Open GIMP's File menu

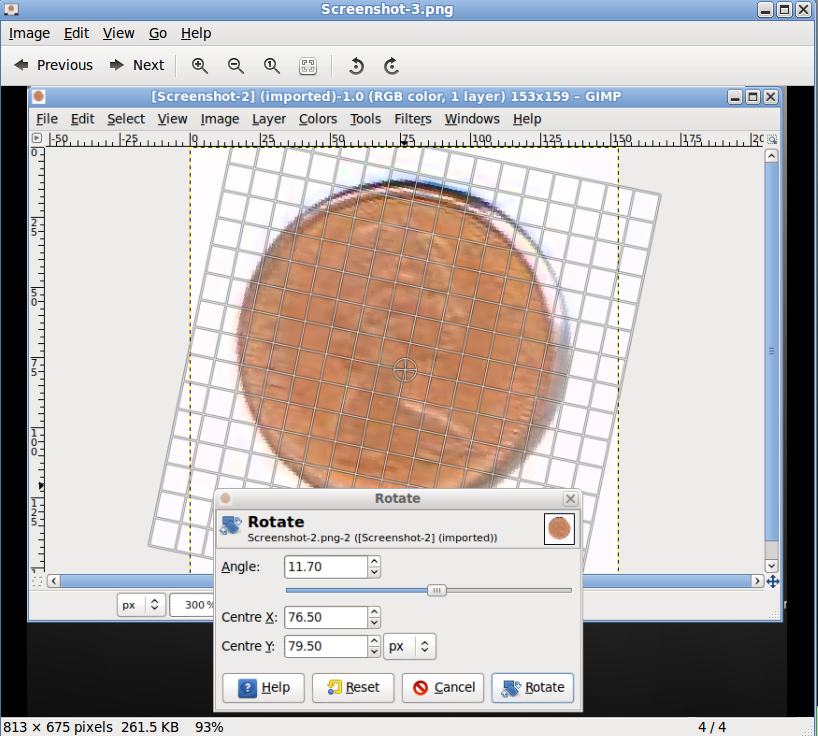[x=46, y=119]
